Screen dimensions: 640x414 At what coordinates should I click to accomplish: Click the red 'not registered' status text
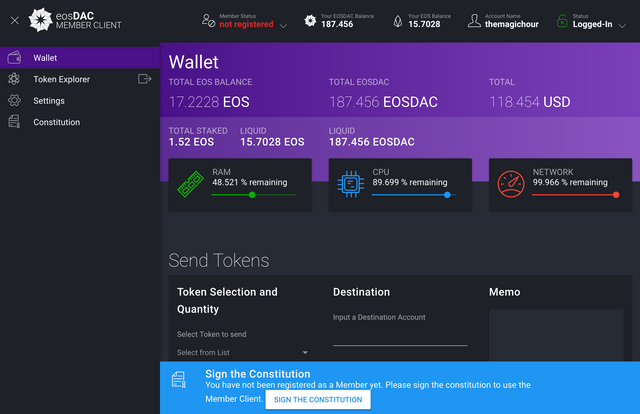click(x=246, y=24)
